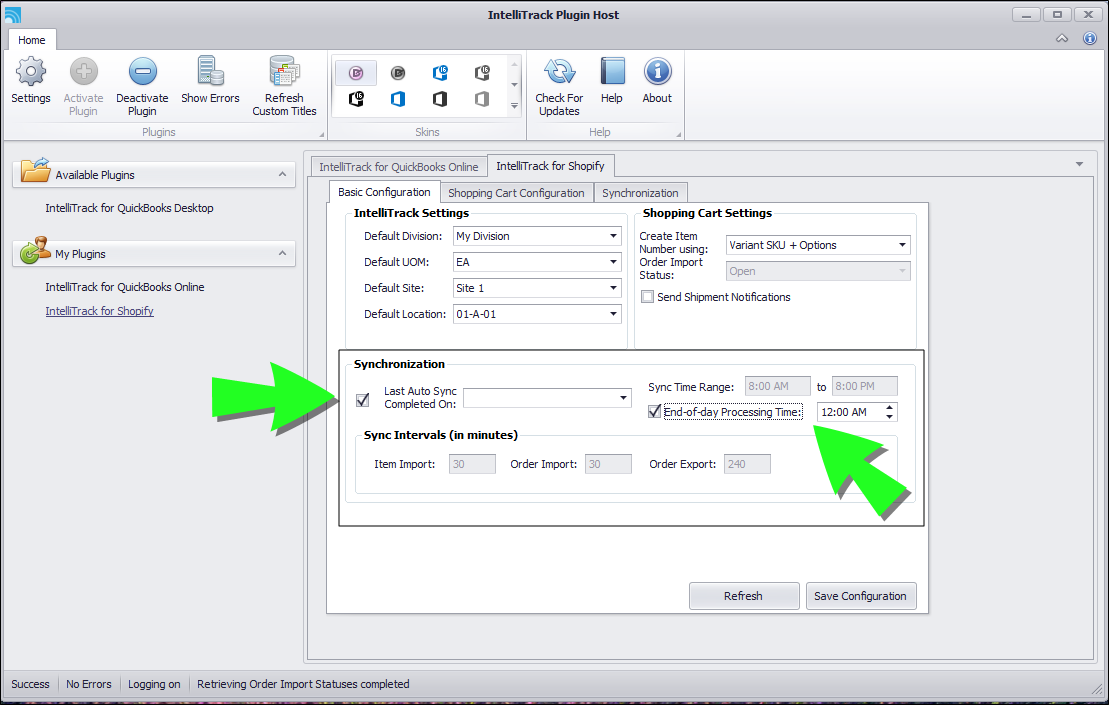Select the dark gray DevExpress skin

point(398,72)
